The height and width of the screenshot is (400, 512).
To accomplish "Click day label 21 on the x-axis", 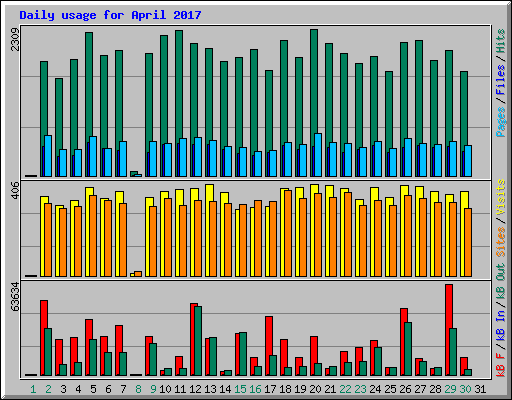I will pyautogui.click(x=330, y=389).
